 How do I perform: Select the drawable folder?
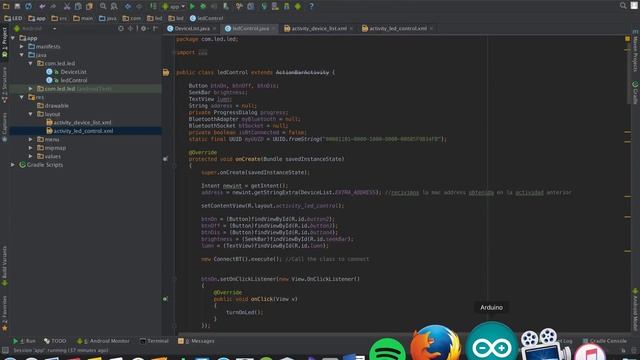coord(53,106)
